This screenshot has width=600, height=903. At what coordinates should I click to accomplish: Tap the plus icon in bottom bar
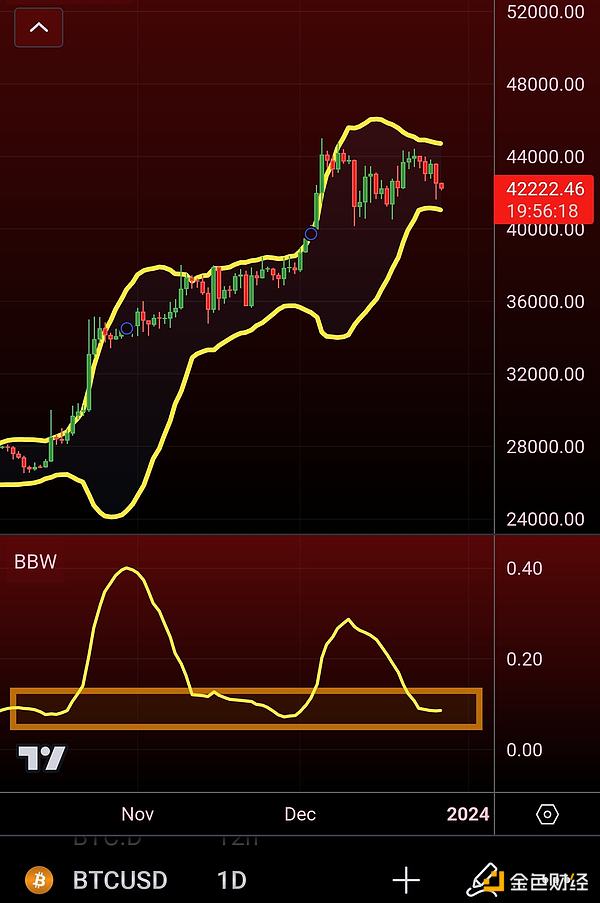406,880
